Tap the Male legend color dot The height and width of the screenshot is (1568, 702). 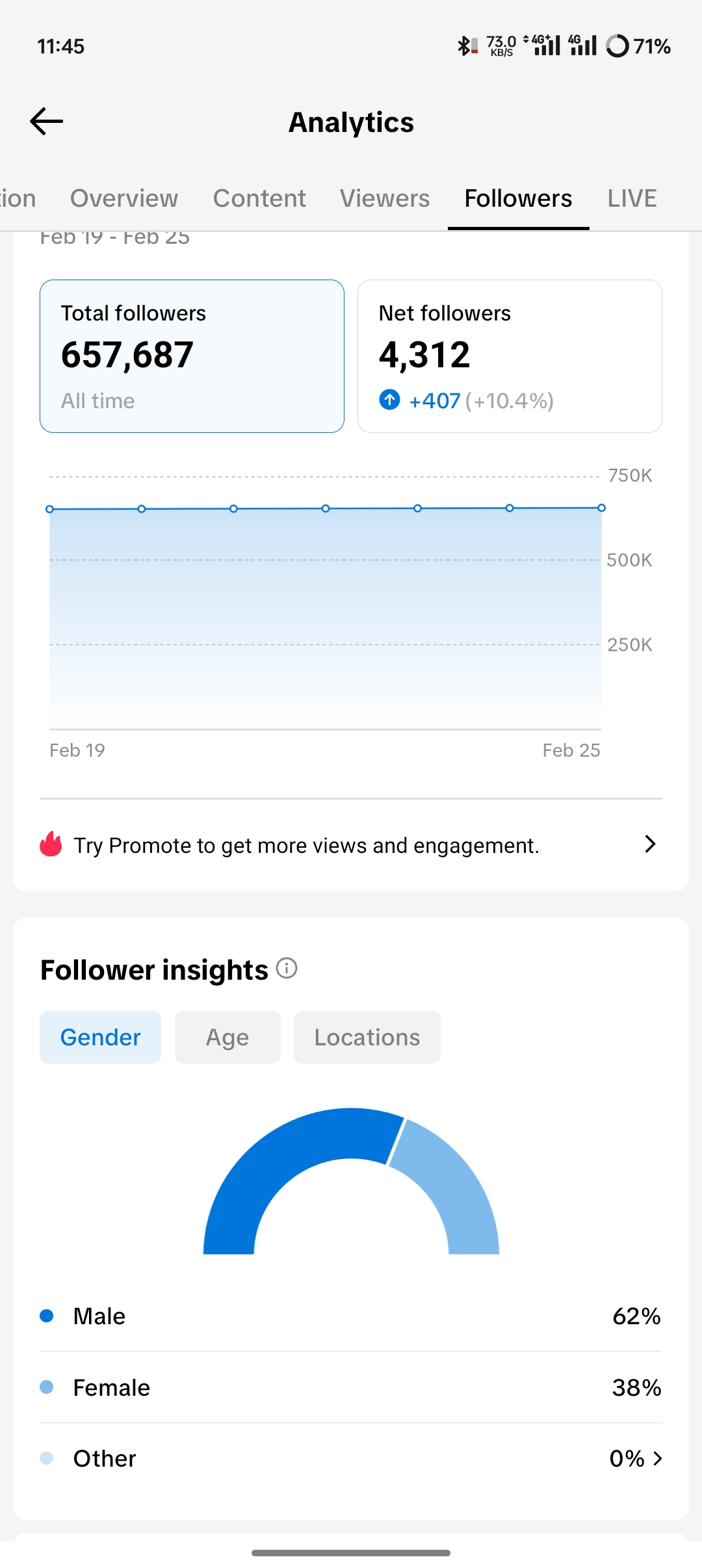coord(47,1316)
